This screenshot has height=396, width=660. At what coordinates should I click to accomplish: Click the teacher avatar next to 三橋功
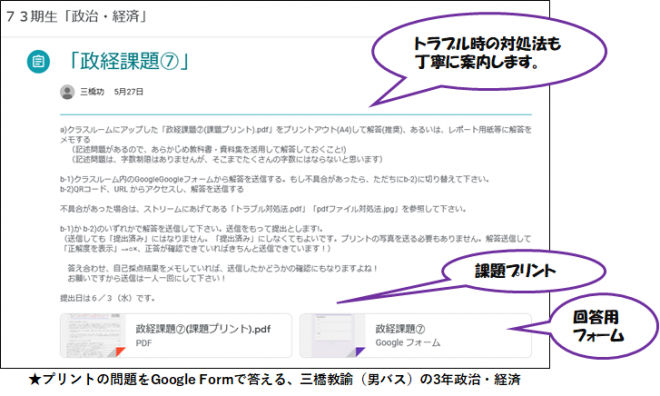(67, 92)
